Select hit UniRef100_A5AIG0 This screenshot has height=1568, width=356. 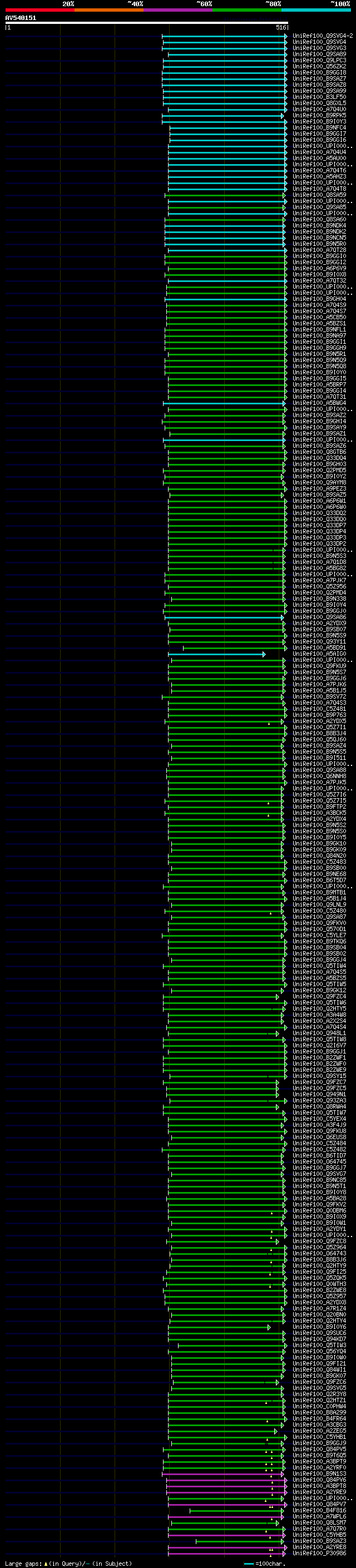(319, 654)
